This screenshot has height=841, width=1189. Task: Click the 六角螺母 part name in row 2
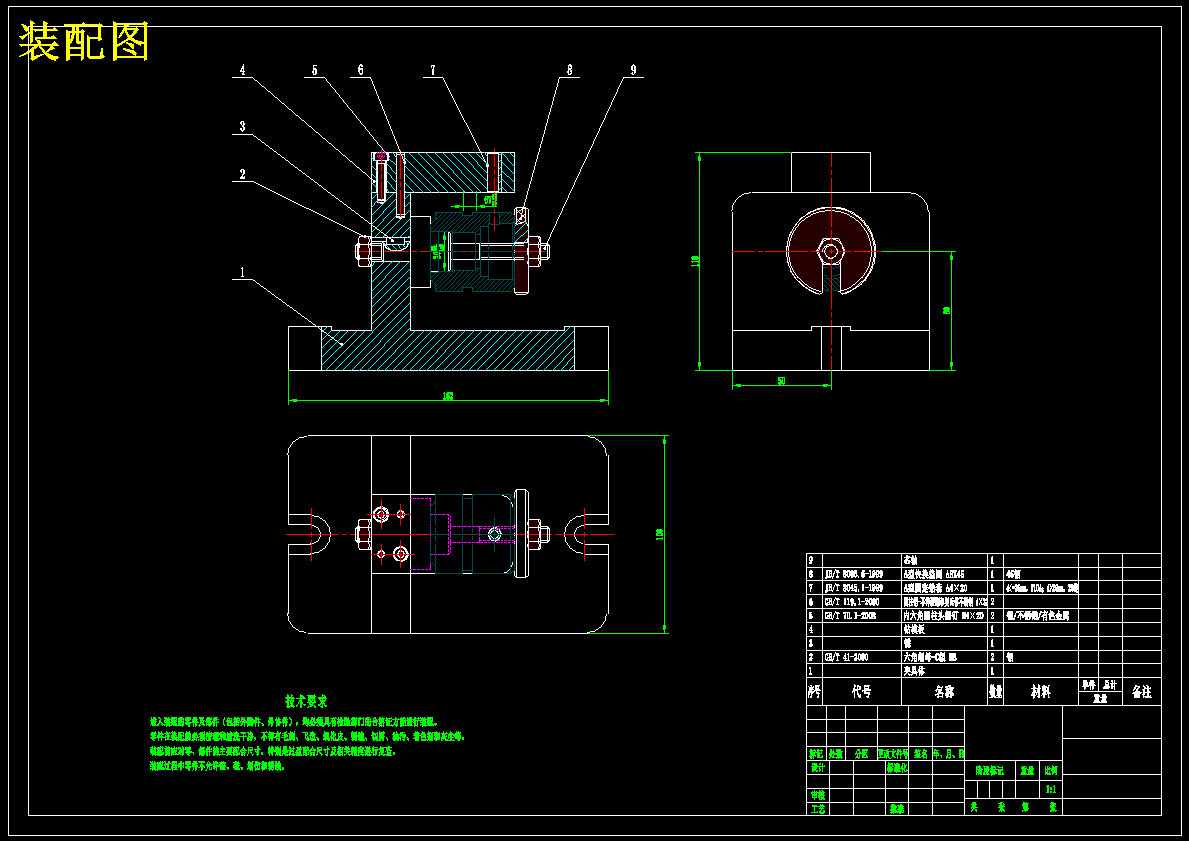[x=930, y=657]
